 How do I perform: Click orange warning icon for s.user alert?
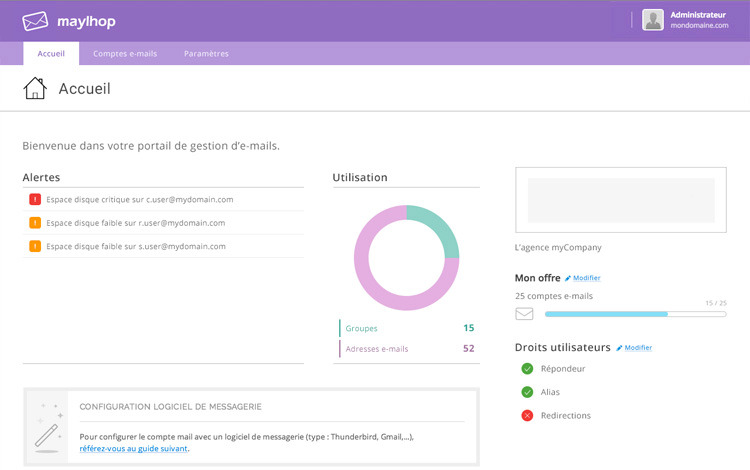pos(35,246)
